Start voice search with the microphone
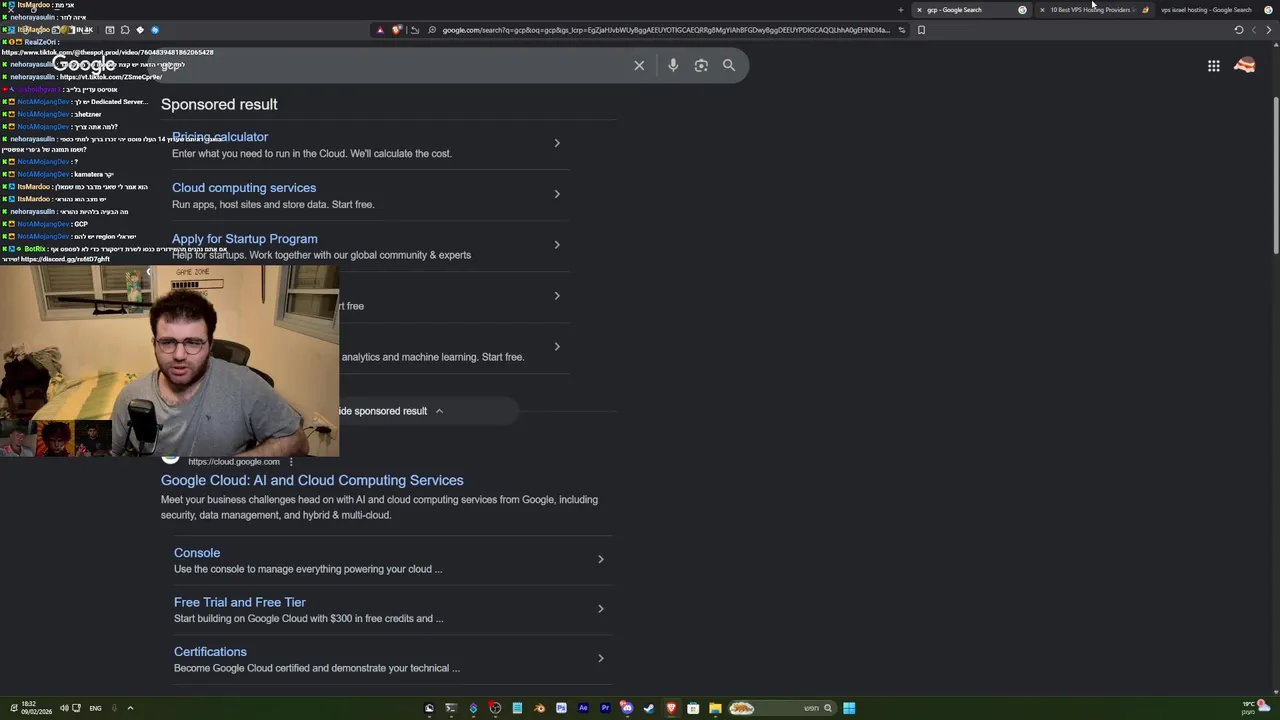Viewport: 1280px width, 720px height. pyautogui.click(x=673, y=65)
